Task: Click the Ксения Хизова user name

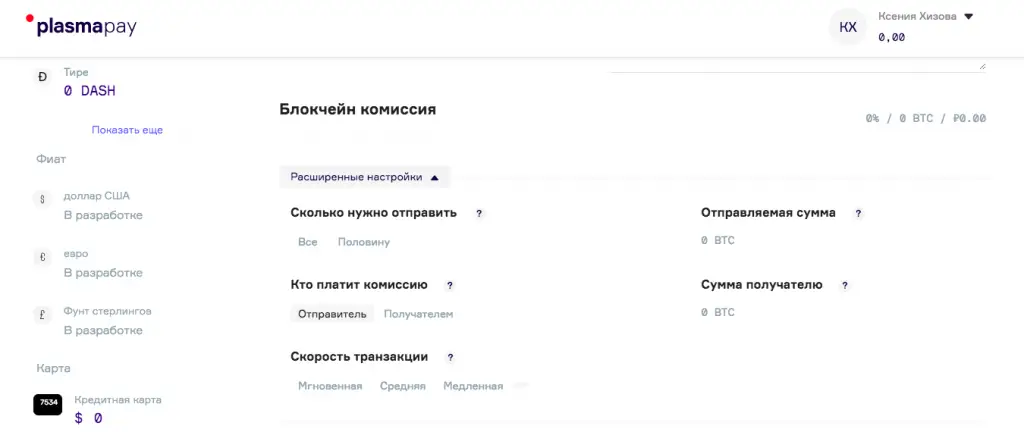Action: [x=917, y=17]
